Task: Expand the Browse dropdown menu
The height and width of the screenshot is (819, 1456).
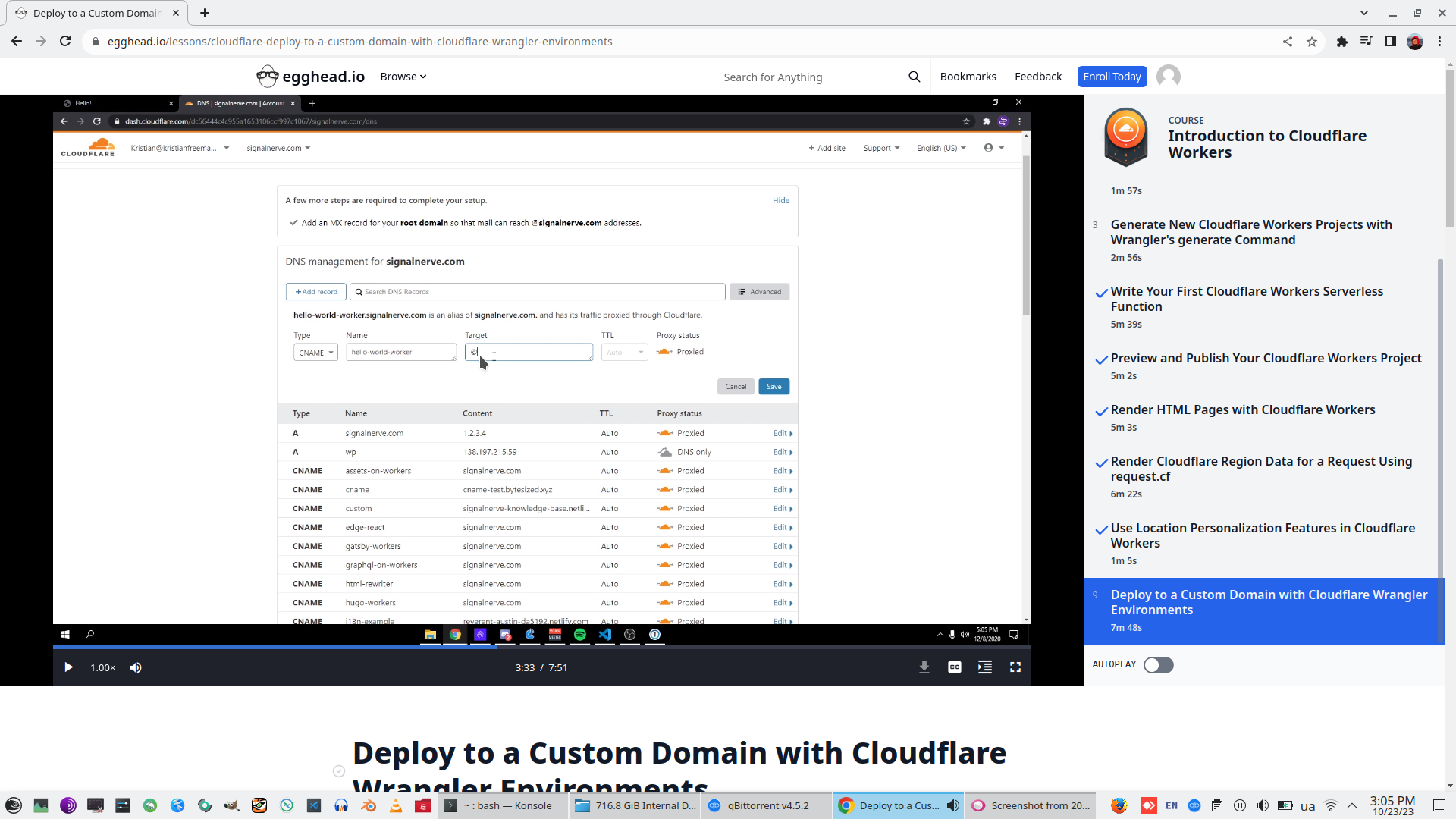Action: pyautogui.click(x=403, y=77)
